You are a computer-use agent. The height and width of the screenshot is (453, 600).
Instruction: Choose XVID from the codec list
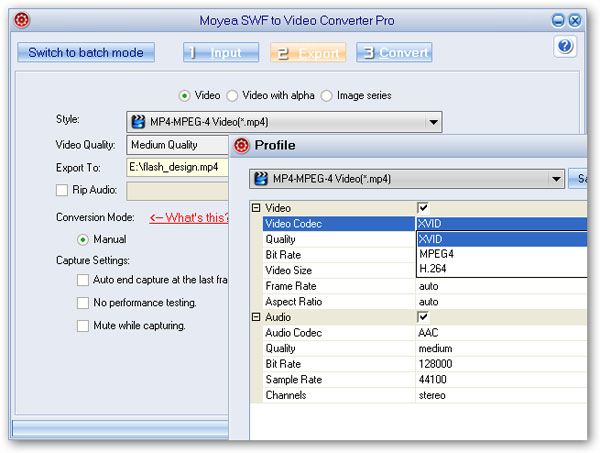[502, 239]
